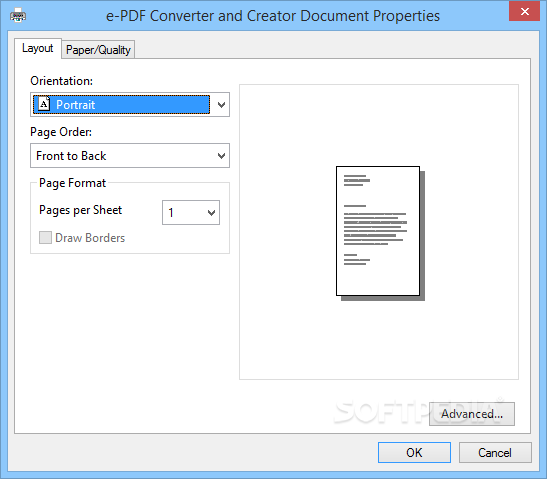
Task: Confirm with the OK button
Action: pos(414,452)
